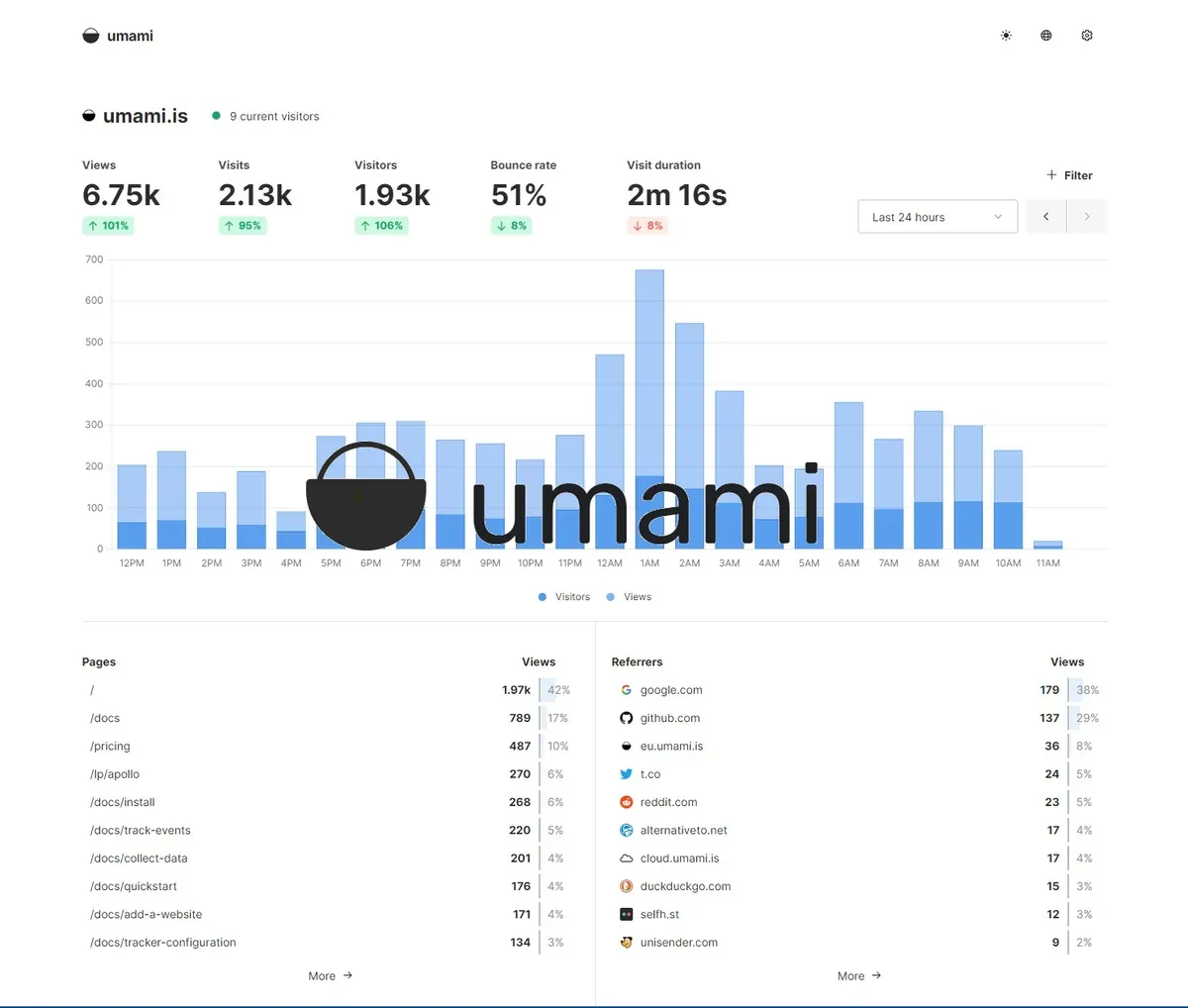The image size is (1188, 1008).
Task: Filter by duckduckgo.com referrer
Action: point(685,886)
